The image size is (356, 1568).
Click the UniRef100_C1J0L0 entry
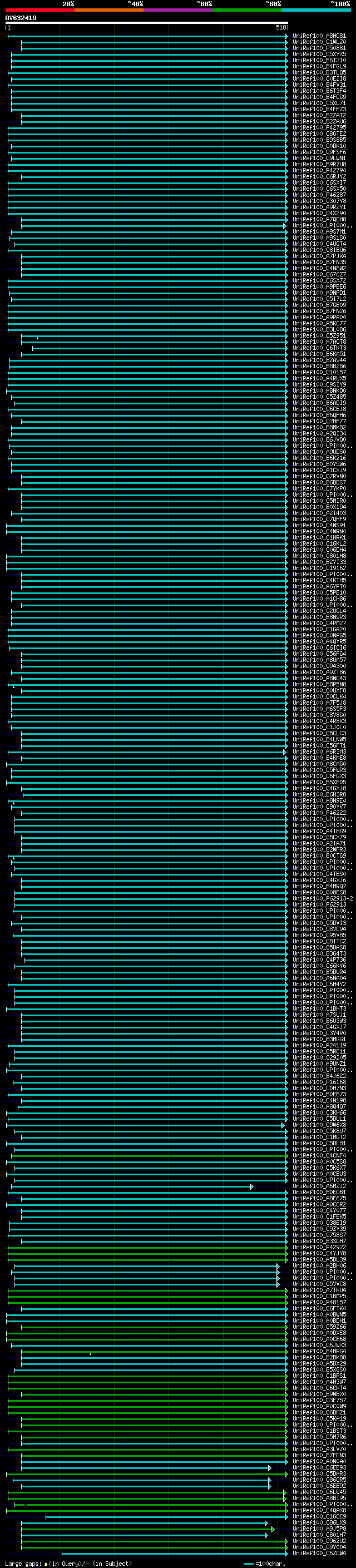click(x=319, y=727)
